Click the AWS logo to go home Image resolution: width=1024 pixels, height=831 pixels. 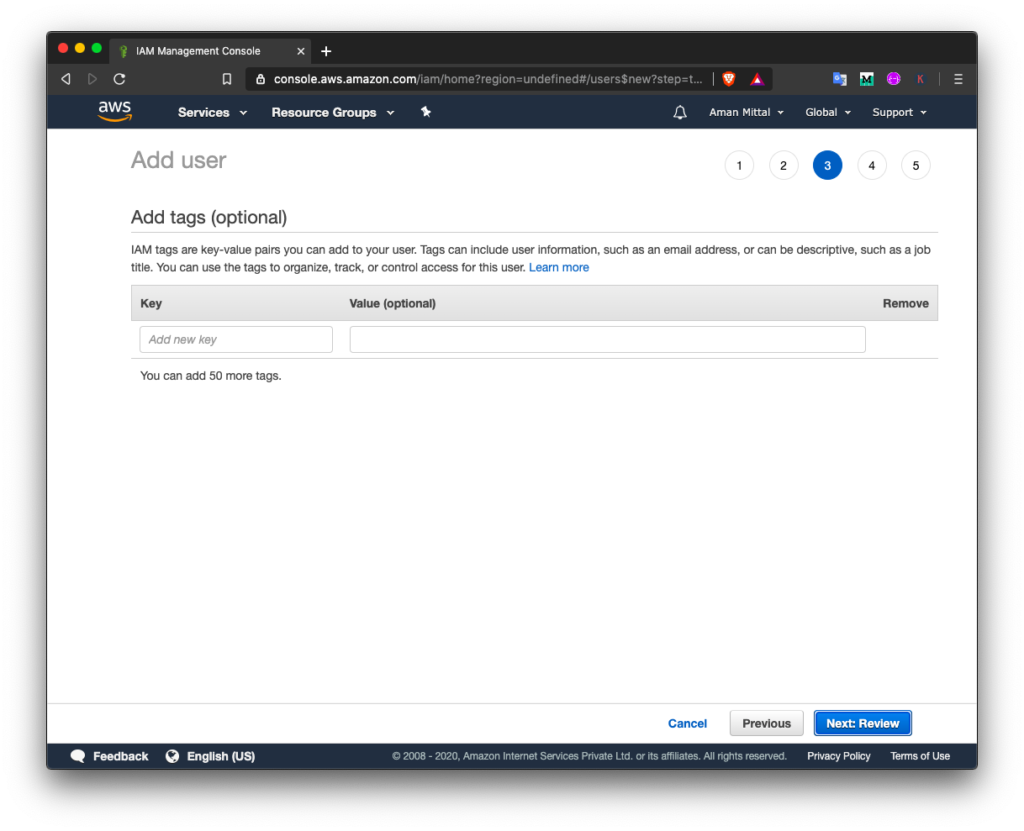(x=114, y=112)
